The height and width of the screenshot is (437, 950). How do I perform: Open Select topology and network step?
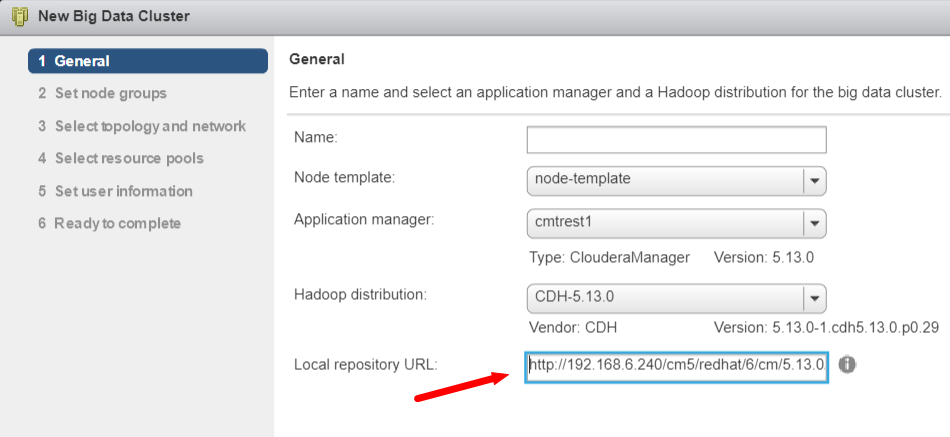(142, 126)
